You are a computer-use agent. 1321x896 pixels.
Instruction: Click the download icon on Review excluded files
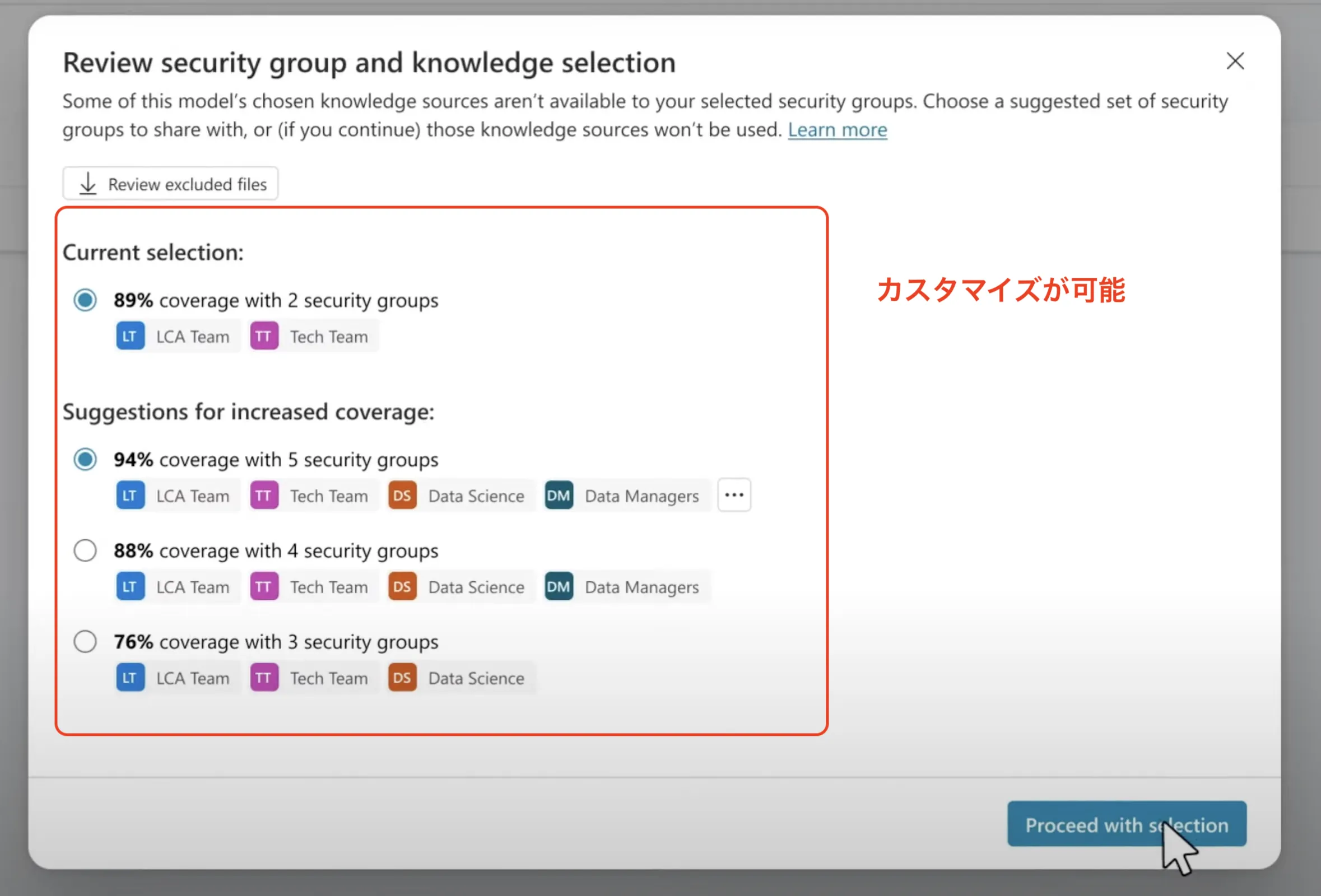pyautogui.click(x=87, y=183)
